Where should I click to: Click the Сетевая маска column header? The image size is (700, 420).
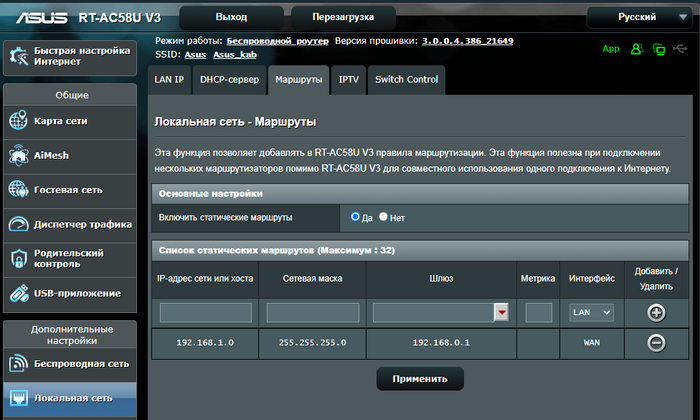312,279
